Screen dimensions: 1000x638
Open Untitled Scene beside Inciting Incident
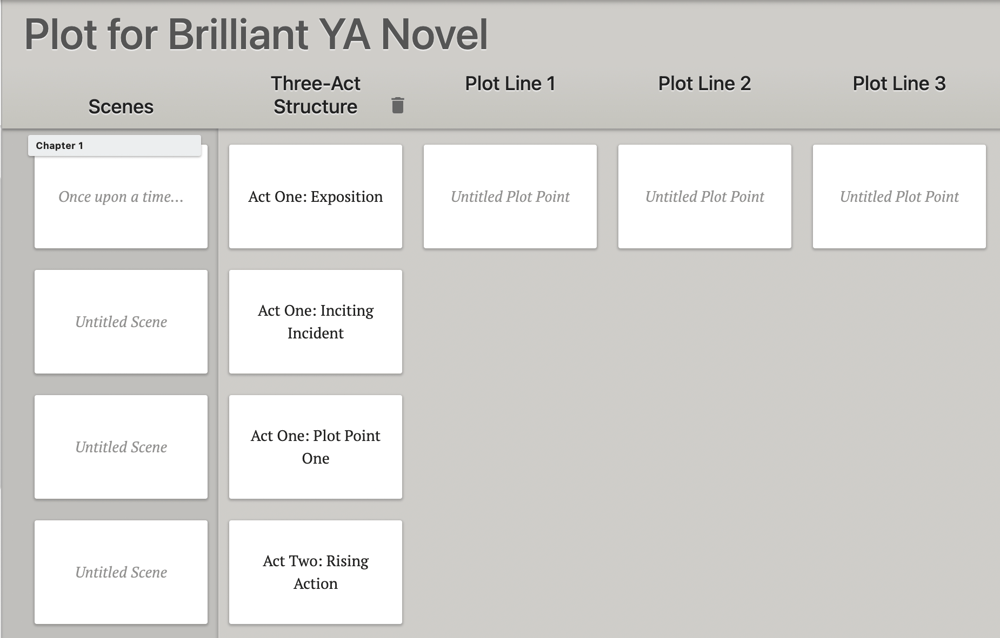coord(121,322)
